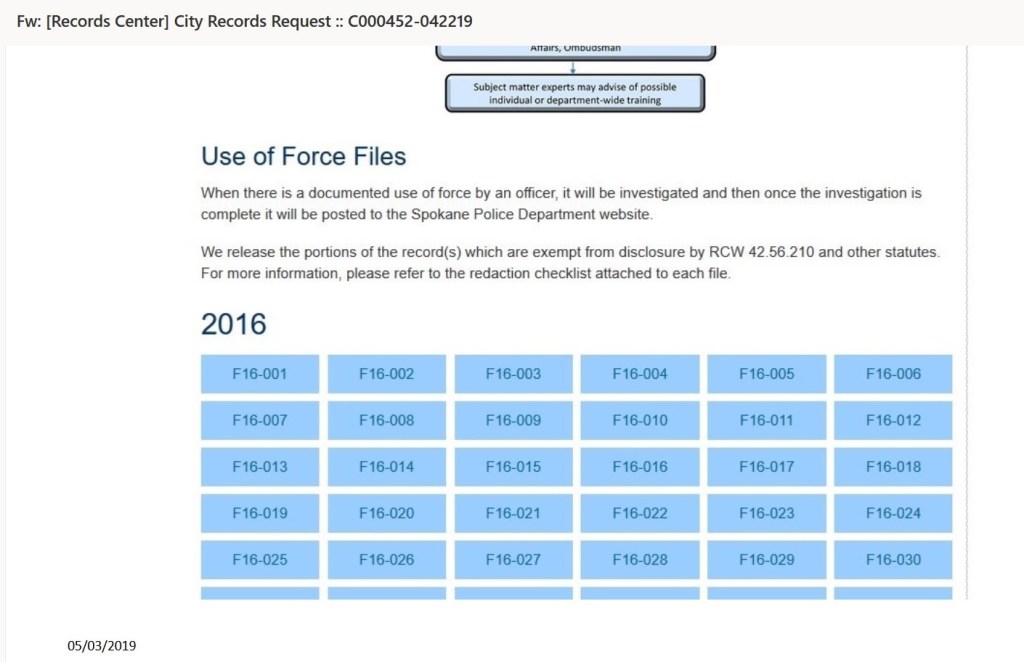Open the F16-010 record
This screenshot has height=662, width=1024.
tap(640, 421)
